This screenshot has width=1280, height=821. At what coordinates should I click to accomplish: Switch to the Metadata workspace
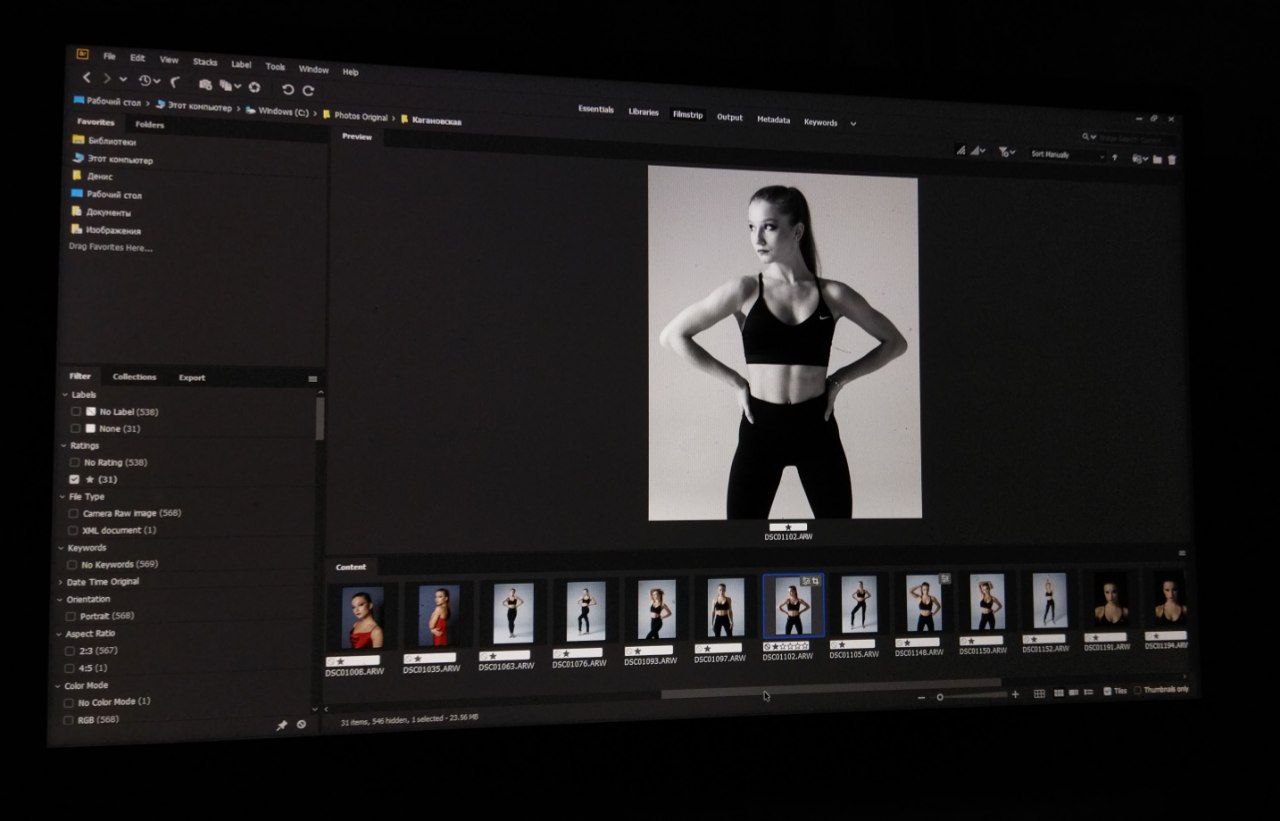coord(773,119)
